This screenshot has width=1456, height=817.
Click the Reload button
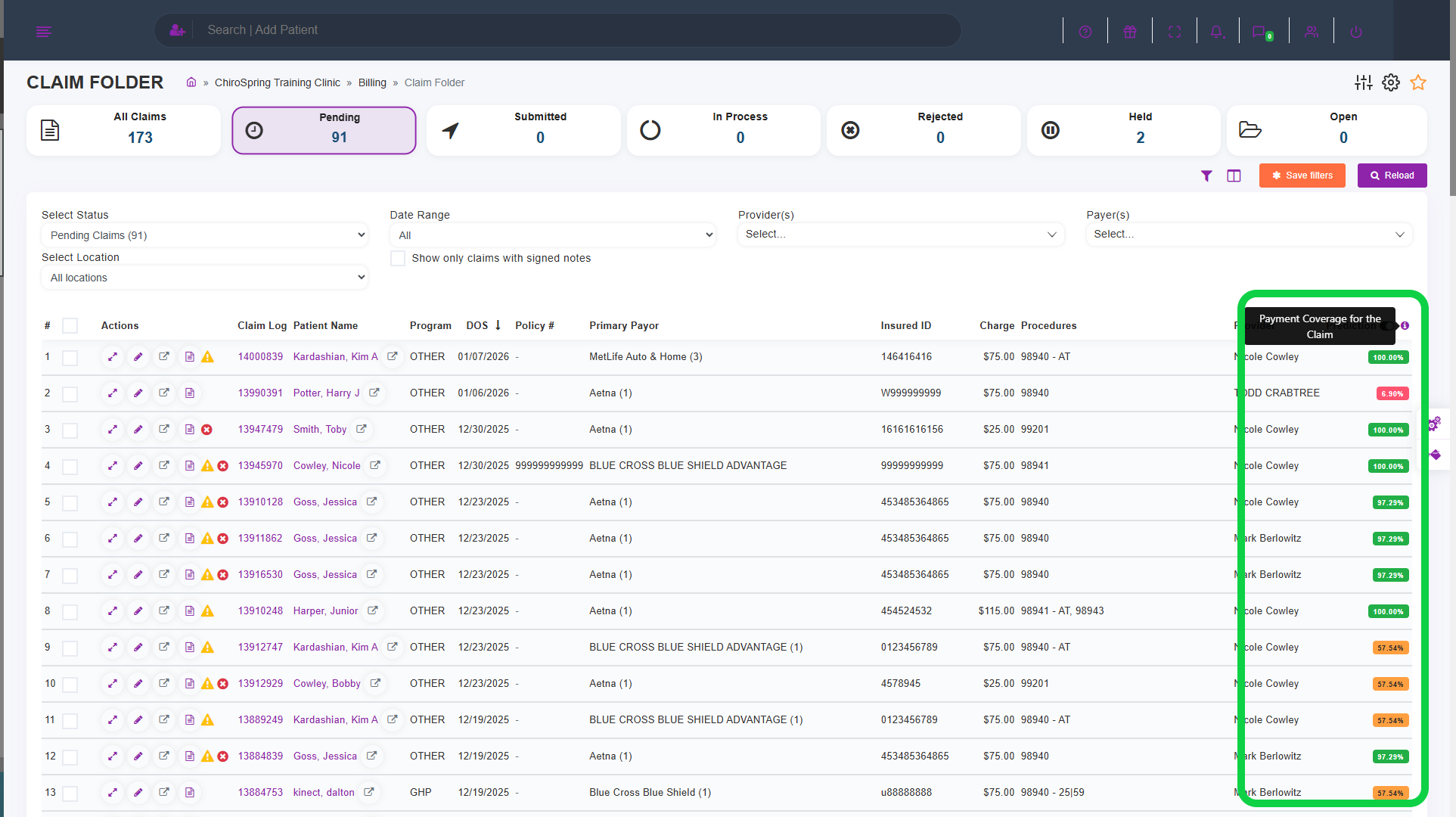point(1392,176)
